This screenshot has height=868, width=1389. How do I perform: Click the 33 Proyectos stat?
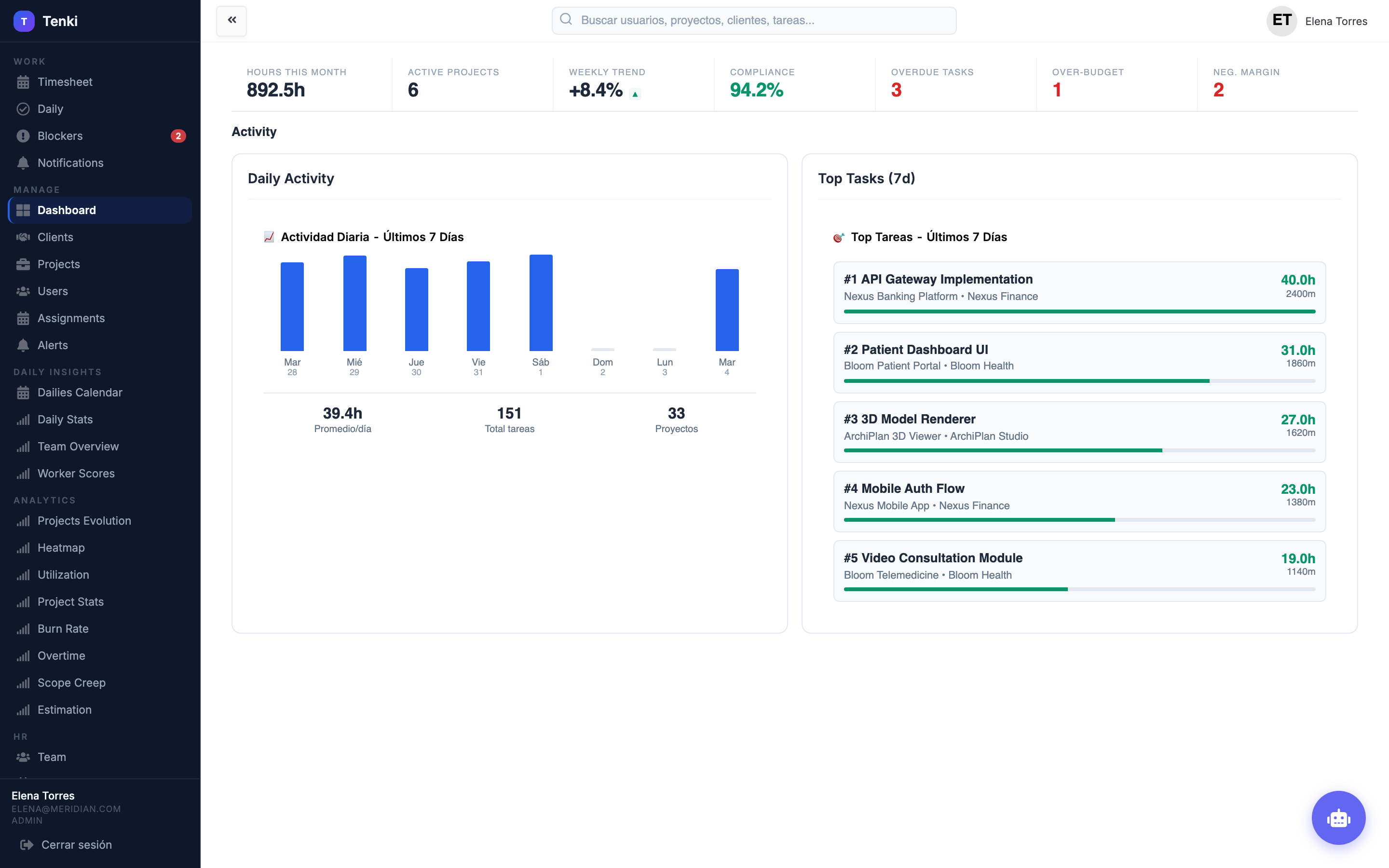[x=676, y=420]
